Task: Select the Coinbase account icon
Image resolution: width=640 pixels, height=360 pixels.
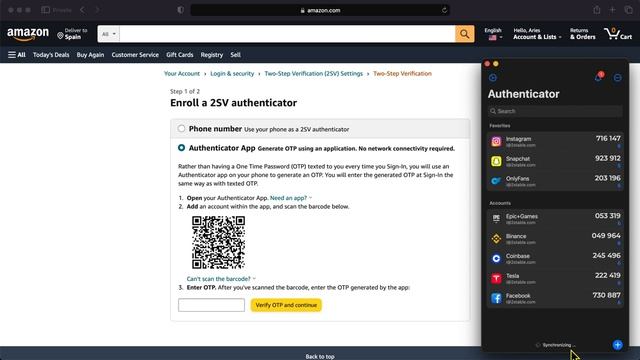Action: [x=496, y=258]
